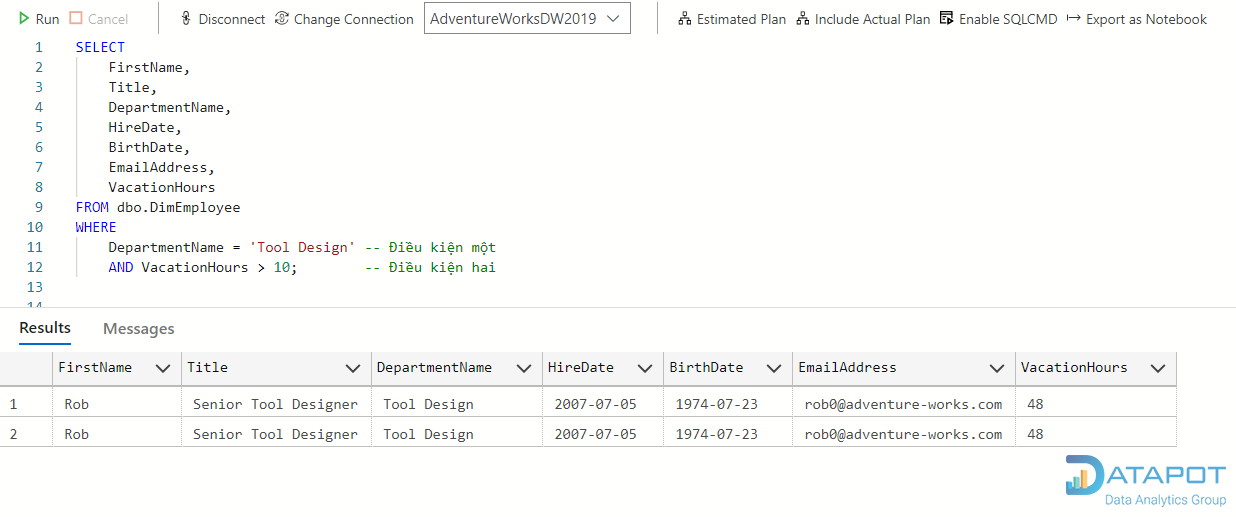Click the 'Tool Design' string on line 11
1236x517 pixels.
tap(302, 247)
